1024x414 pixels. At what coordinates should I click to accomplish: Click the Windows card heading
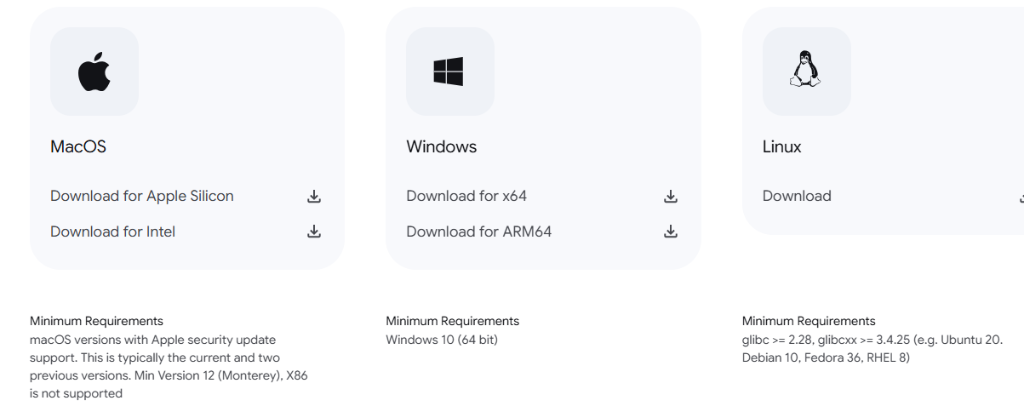tap(441, 147)
